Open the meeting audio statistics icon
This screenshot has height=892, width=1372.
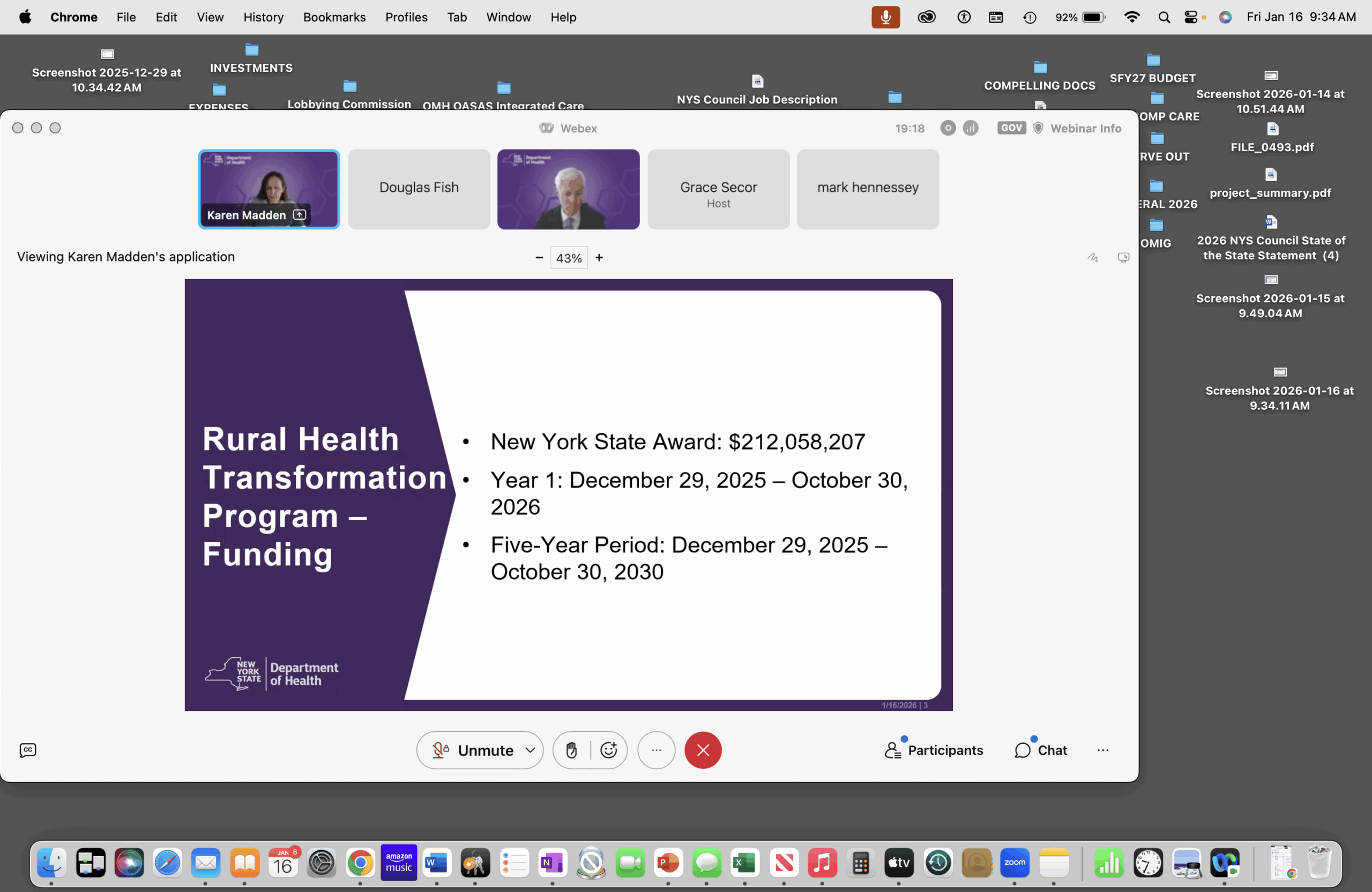tap(971, 128)
